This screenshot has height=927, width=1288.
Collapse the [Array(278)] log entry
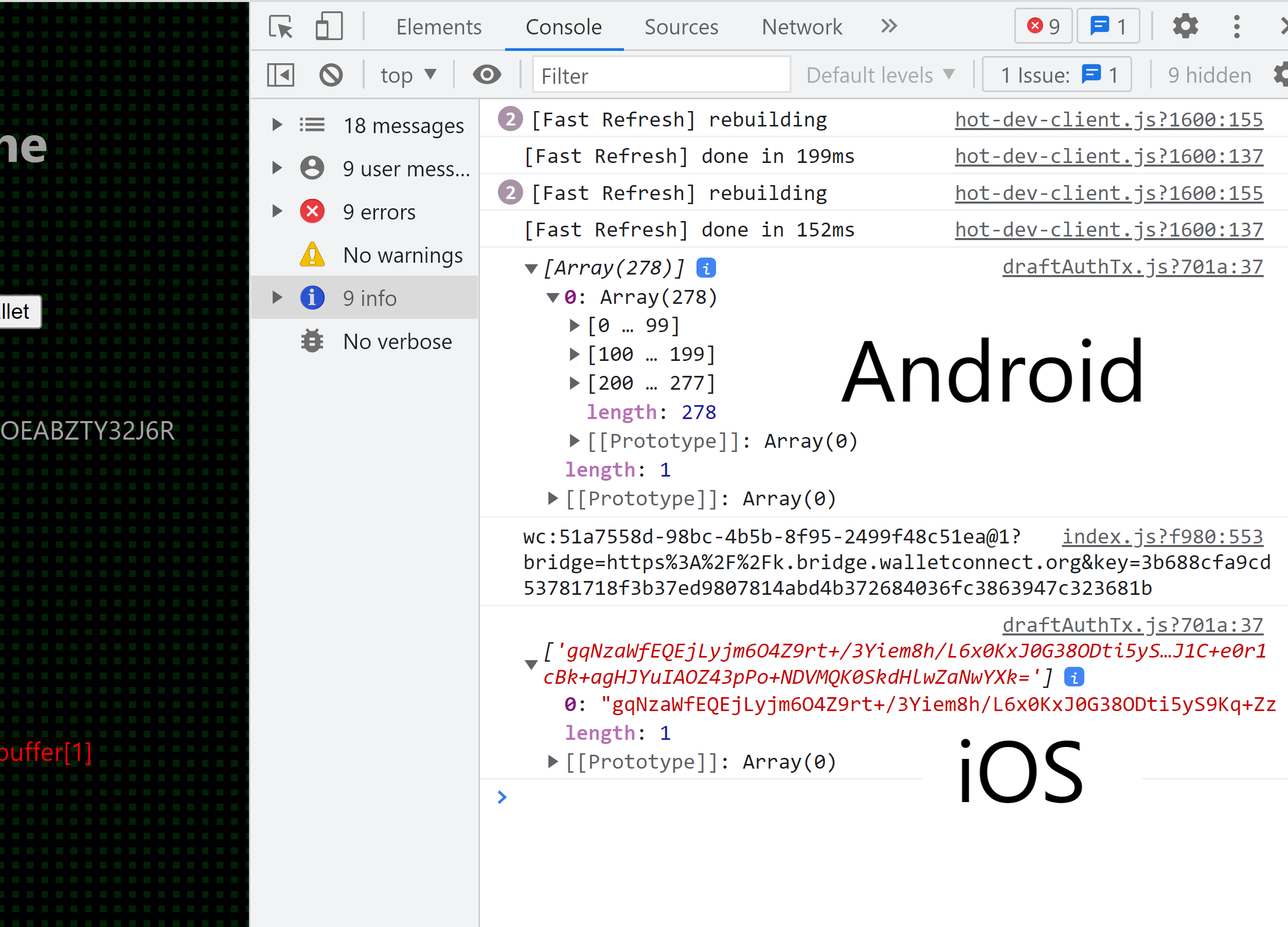coord(531,268)
